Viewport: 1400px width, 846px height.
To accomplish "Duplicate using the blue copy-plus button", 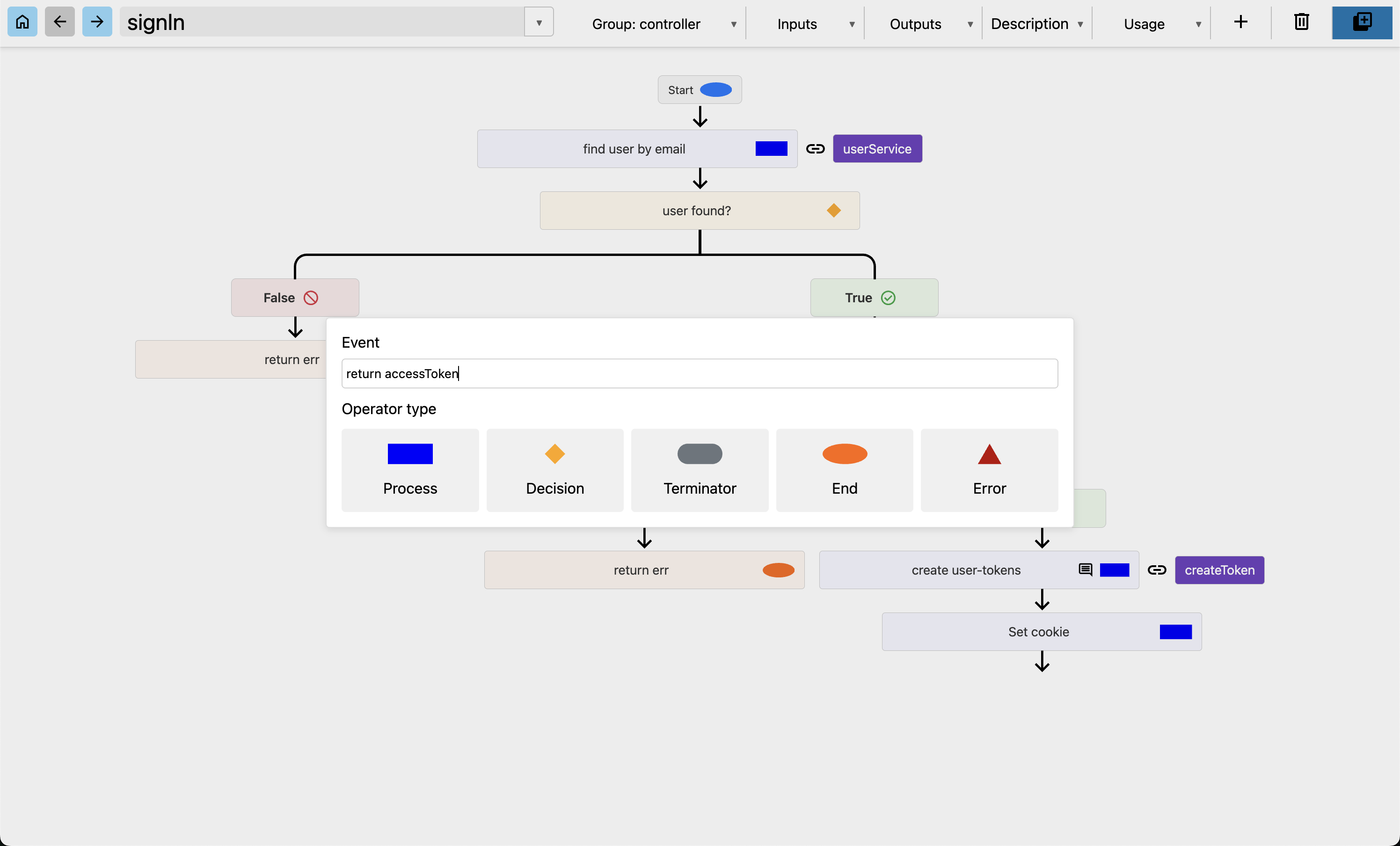I will 1362,22.
